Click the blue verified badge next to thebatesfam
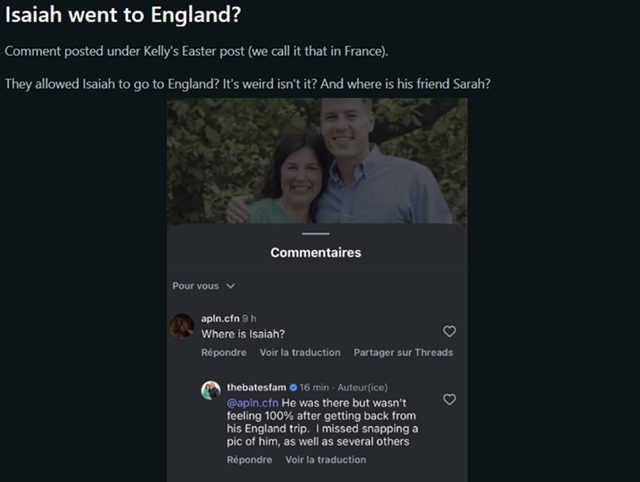The image size is (640, 482). [293, 387]
